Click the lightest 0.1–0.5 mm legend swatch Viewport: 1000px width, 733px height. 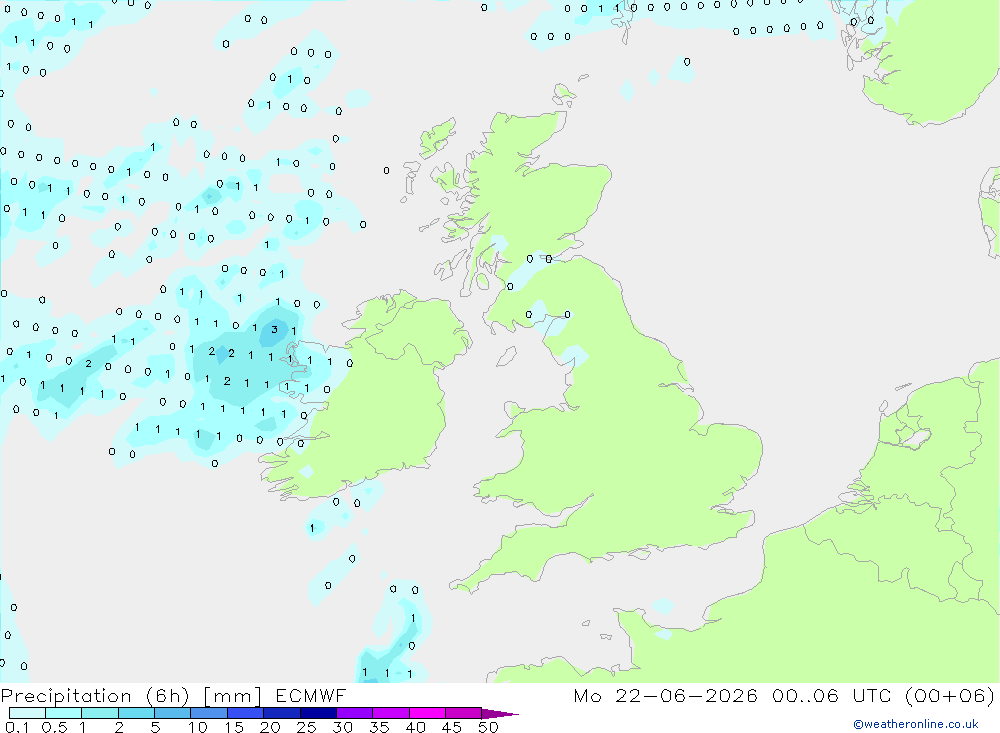pos(27,713)
